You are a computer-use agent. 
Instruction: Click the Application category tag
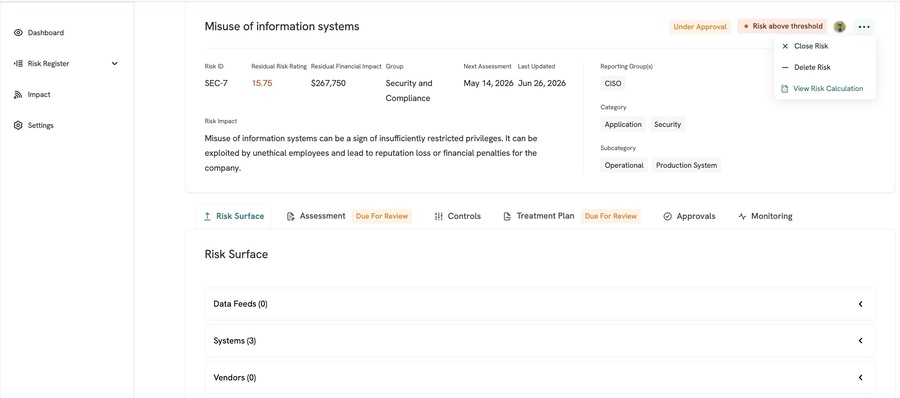click(x=623, y=124)
